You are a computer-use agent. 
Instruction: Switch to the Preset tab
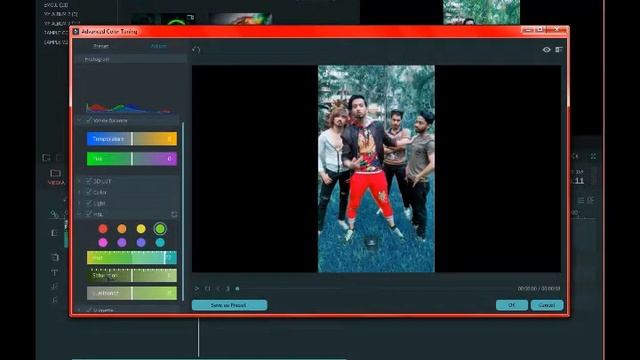(101, 46)
